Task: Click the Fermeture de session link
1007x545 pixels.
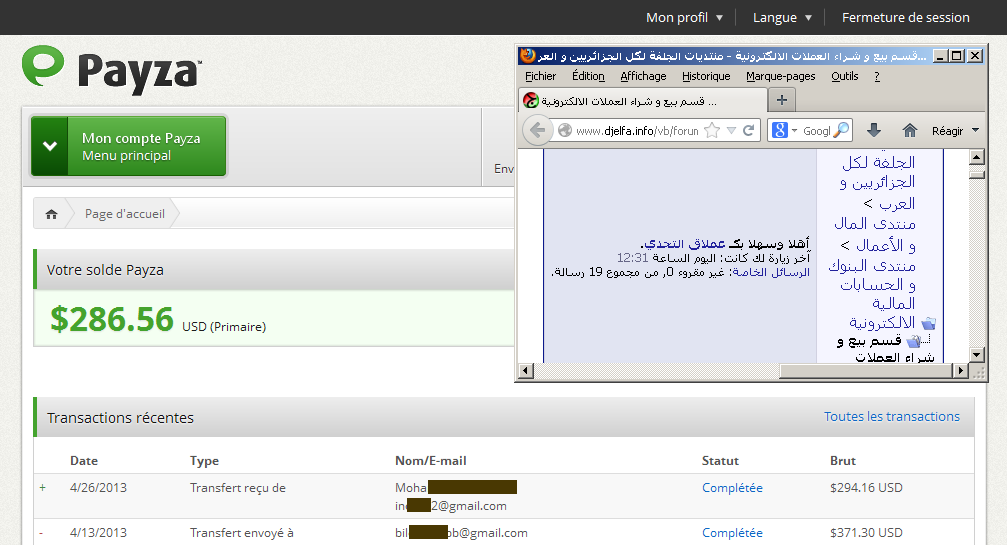Action: tap(906, 17)
